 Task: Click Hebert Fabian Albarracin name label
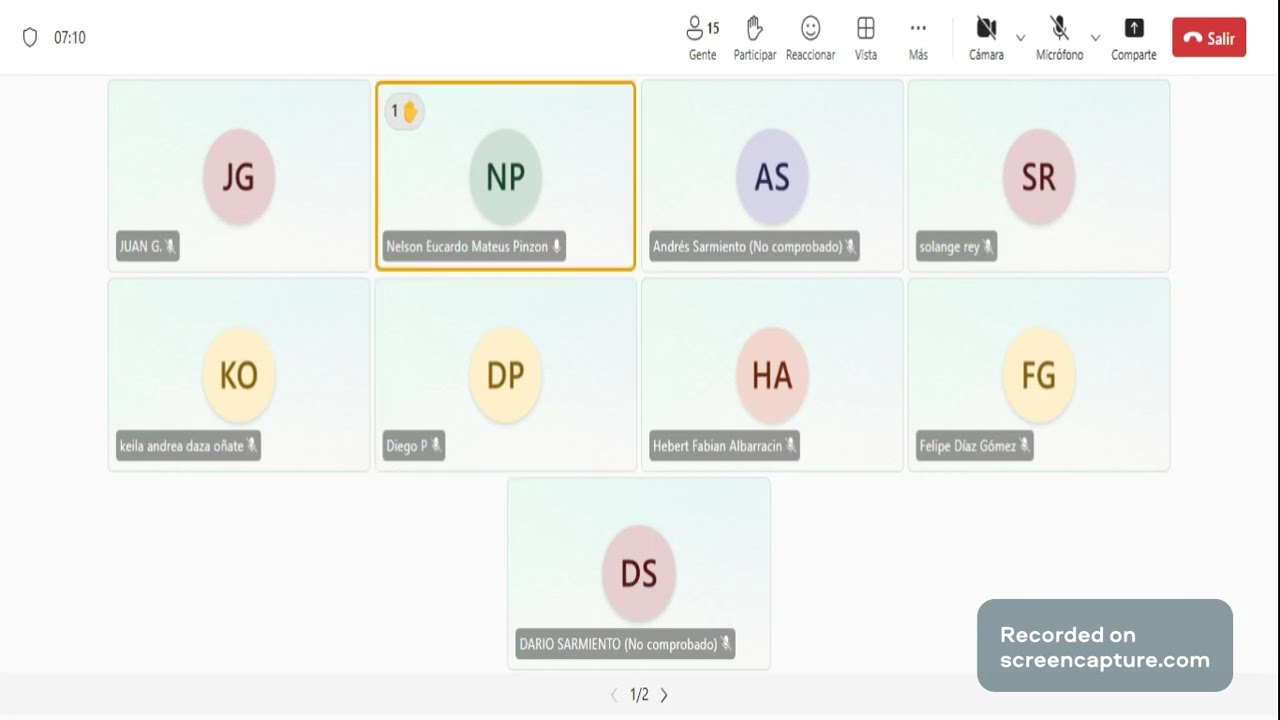[724, 445]
